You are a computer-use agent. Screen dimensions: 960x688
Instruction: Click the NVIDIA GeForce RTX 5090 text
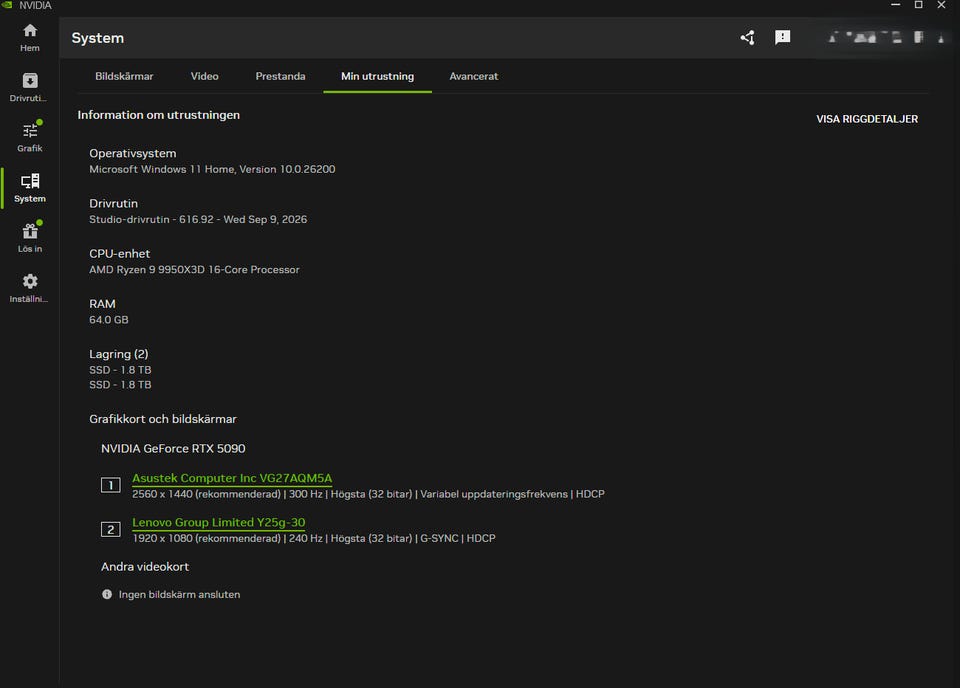(173, 449)
